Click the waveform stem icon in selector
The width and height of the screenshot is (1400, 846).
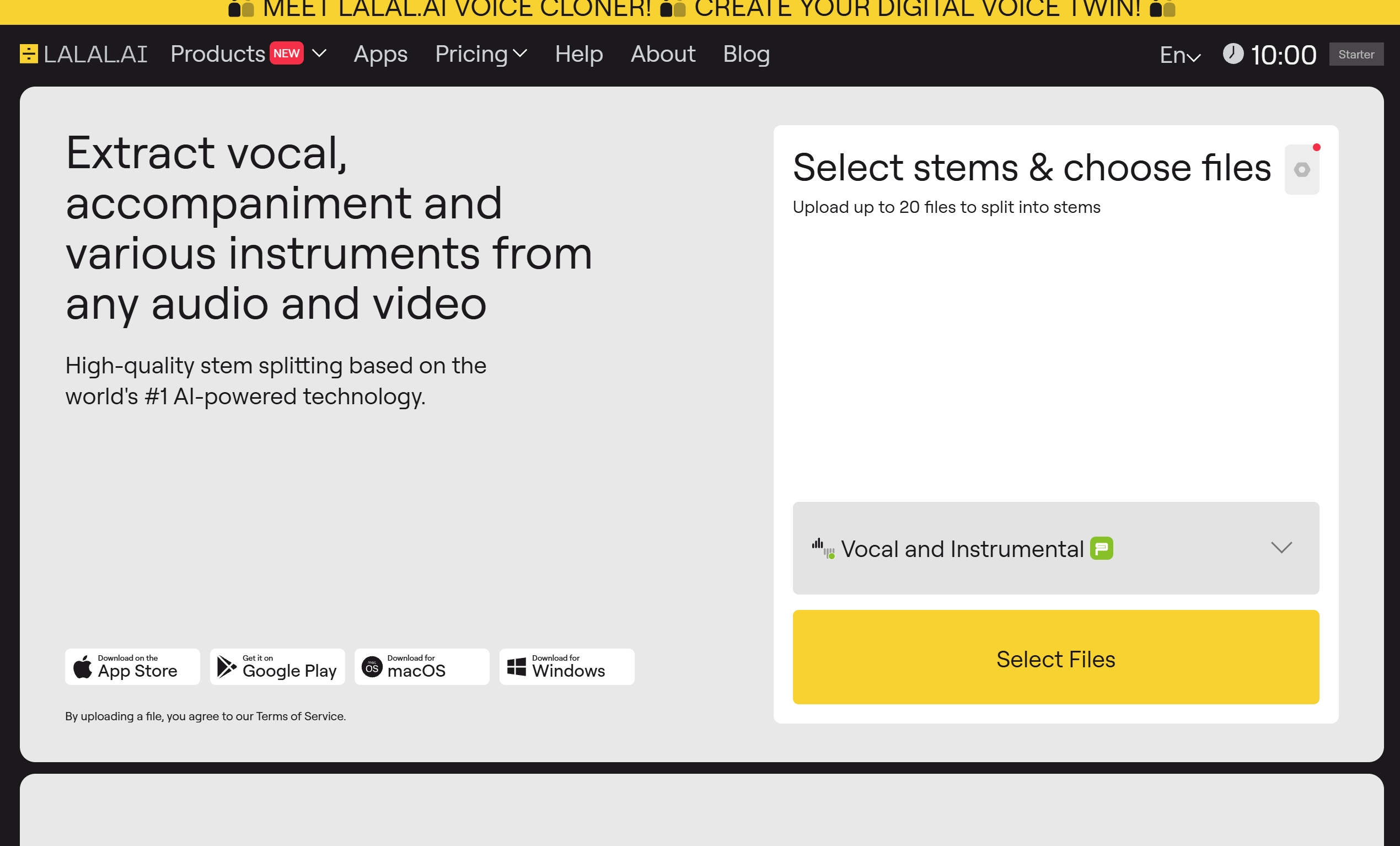(823, 548)
